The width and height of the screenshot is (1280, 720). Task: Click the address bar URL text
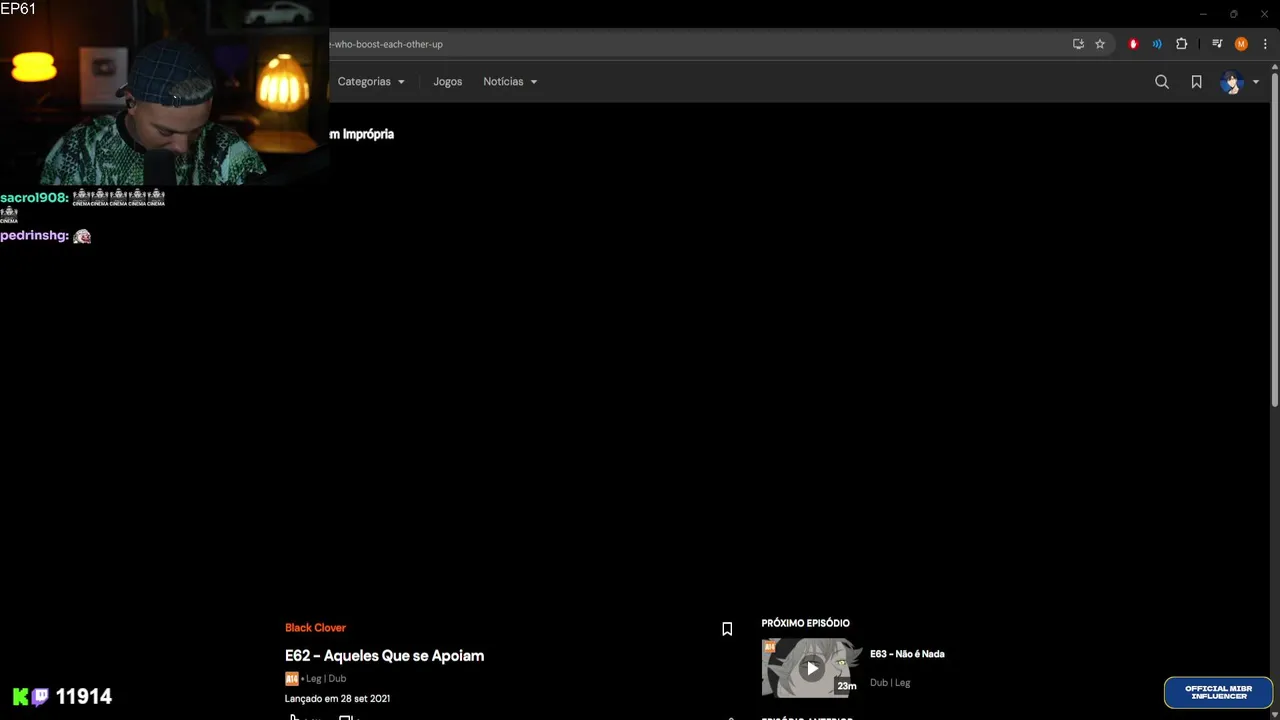tap(386, 44)
